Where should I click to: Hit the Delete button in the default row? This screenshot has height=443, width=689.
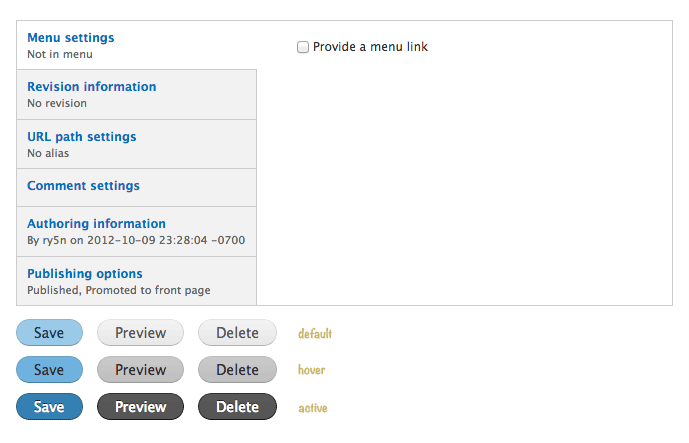pyautogui.click(x=237, y=333)
